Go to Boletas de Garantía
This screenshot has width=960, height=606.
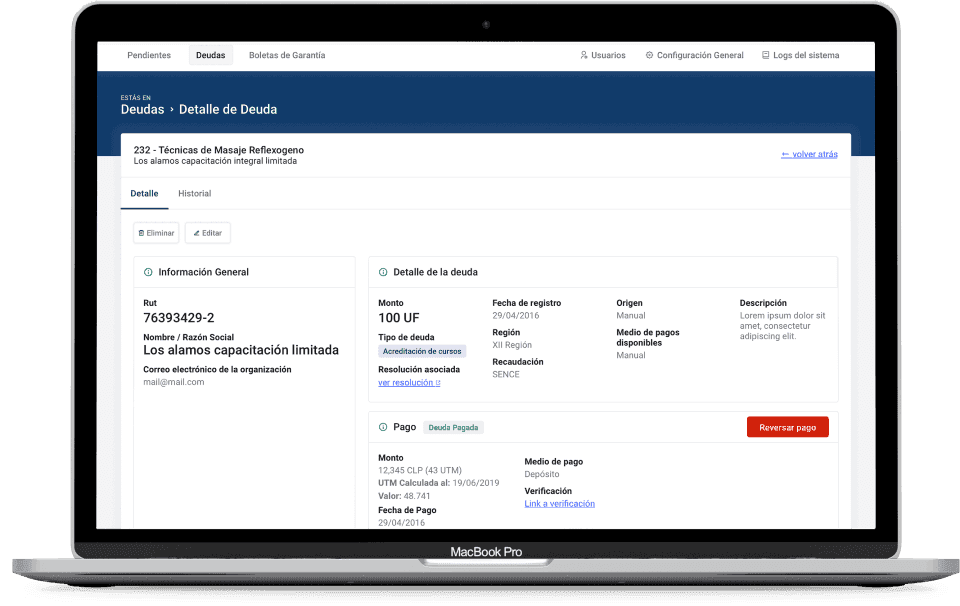[x=287, y=56]
